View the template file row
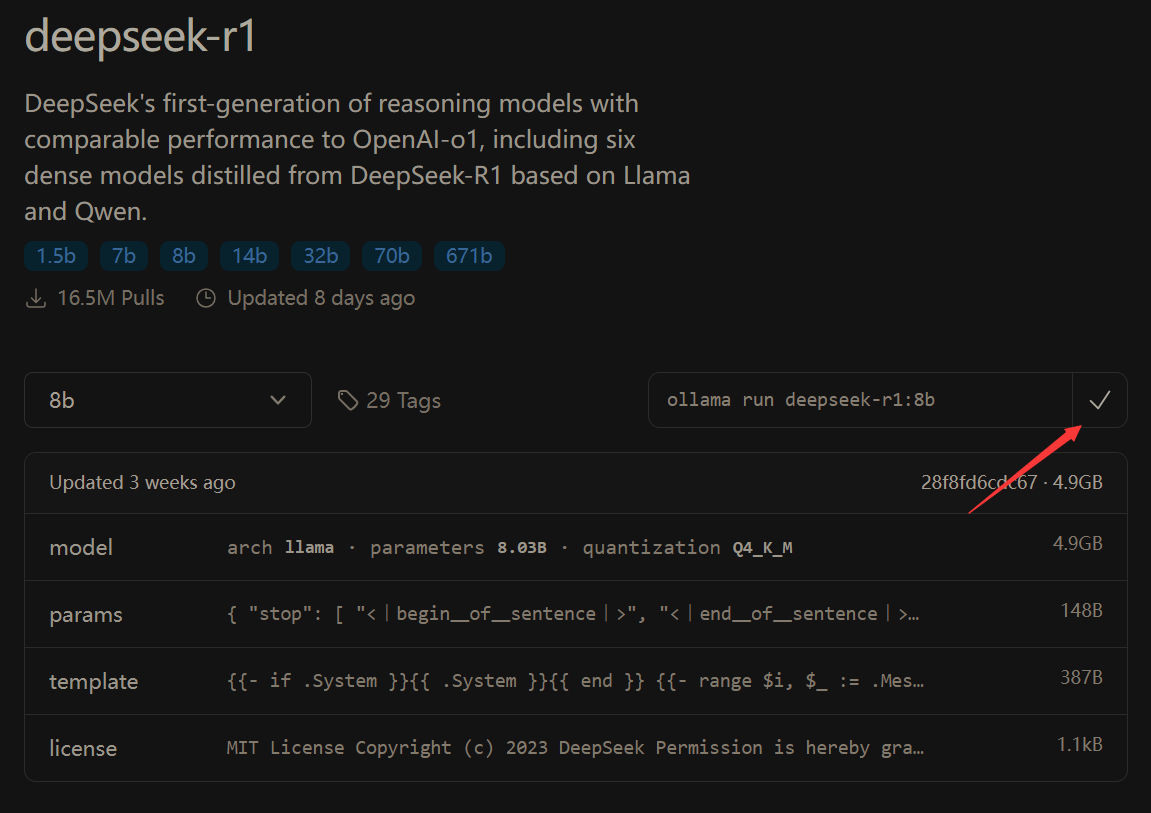 [x=575, y=681]
